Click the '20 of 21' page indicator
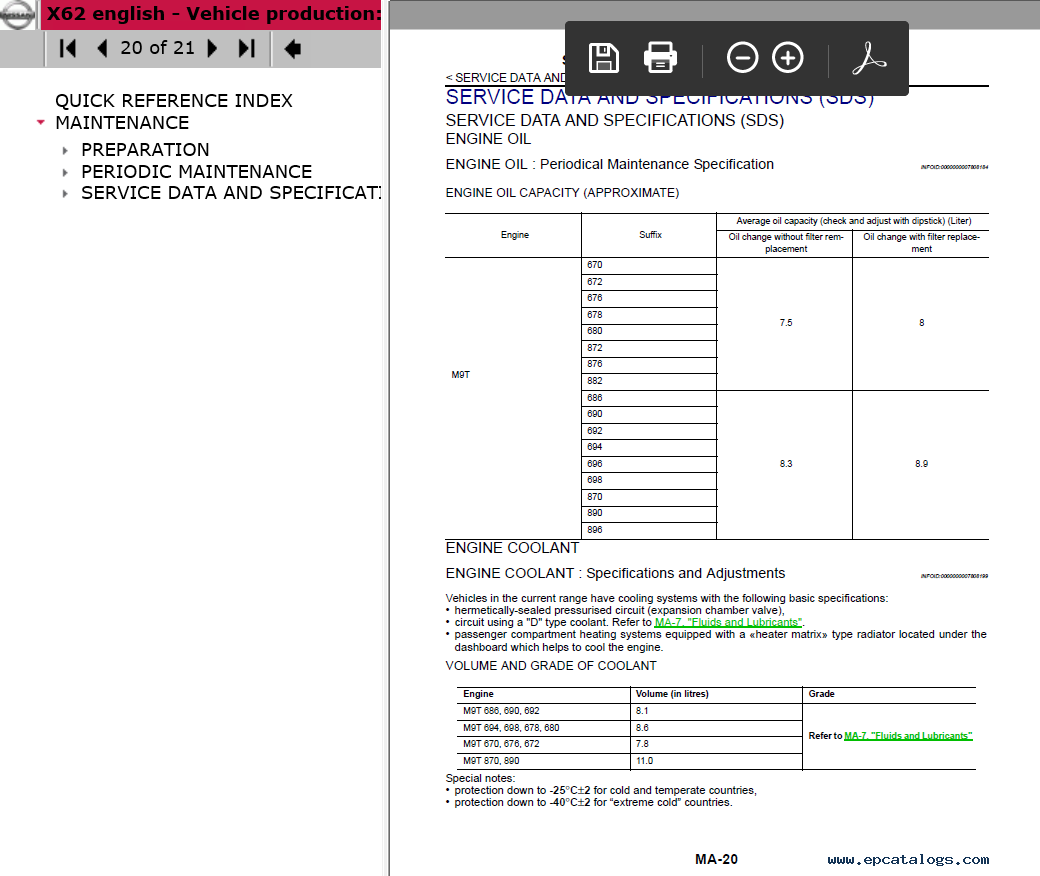The image size is (1040, 876). 157,48
